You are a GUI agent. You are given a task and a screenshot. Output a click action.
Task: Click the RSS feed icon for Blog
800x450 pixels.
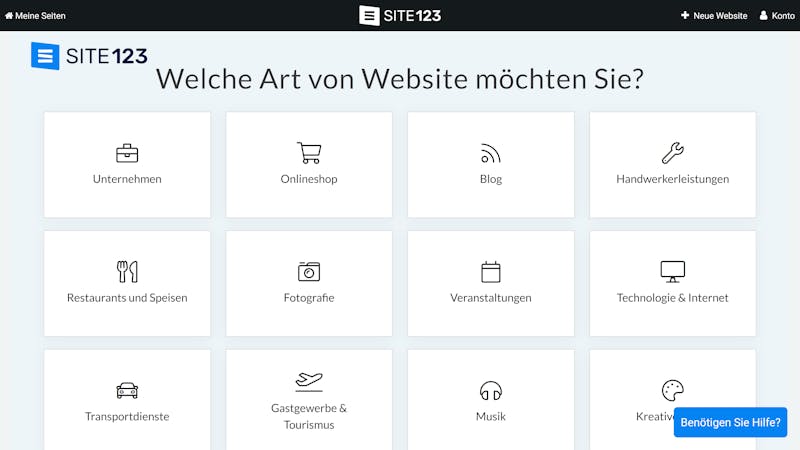pyautogui.click(x=490, y=153)
